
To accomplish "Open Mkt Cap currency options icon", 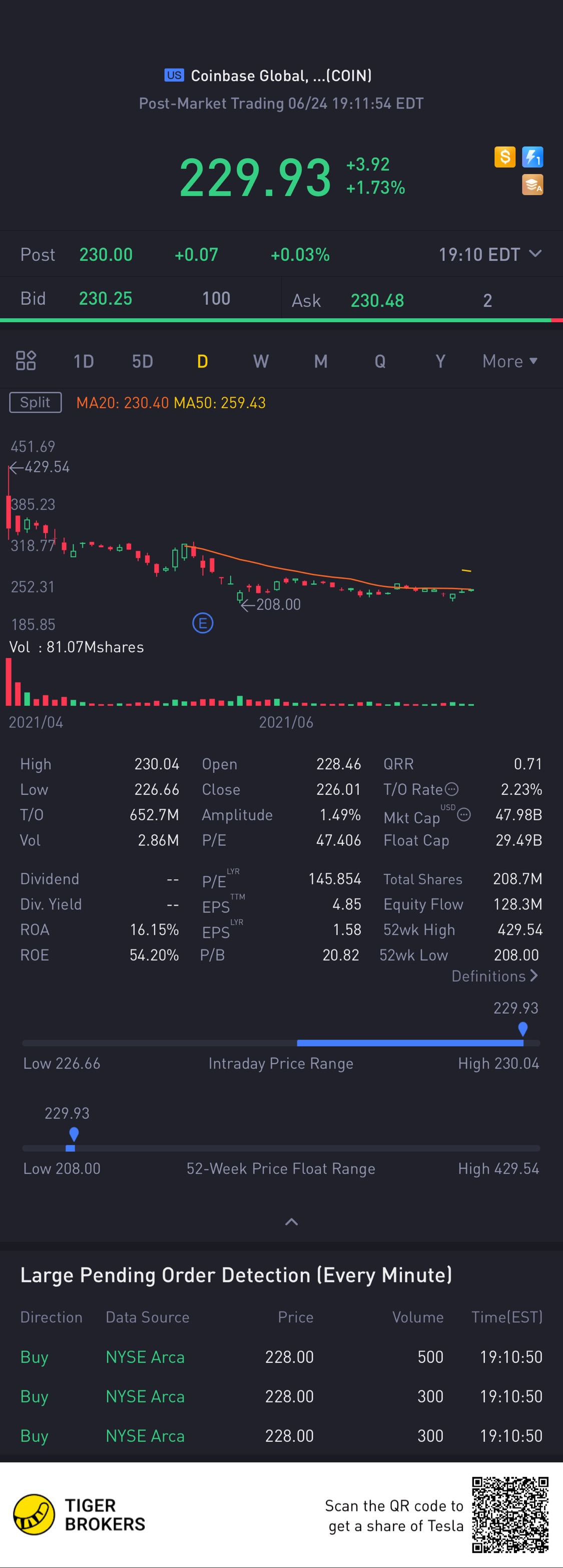I will click(x=464, y=815).
